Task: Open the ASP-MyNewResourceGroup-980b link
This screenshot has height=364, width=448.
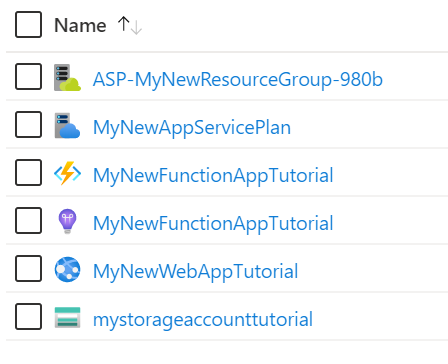Action: pos(238,79)
